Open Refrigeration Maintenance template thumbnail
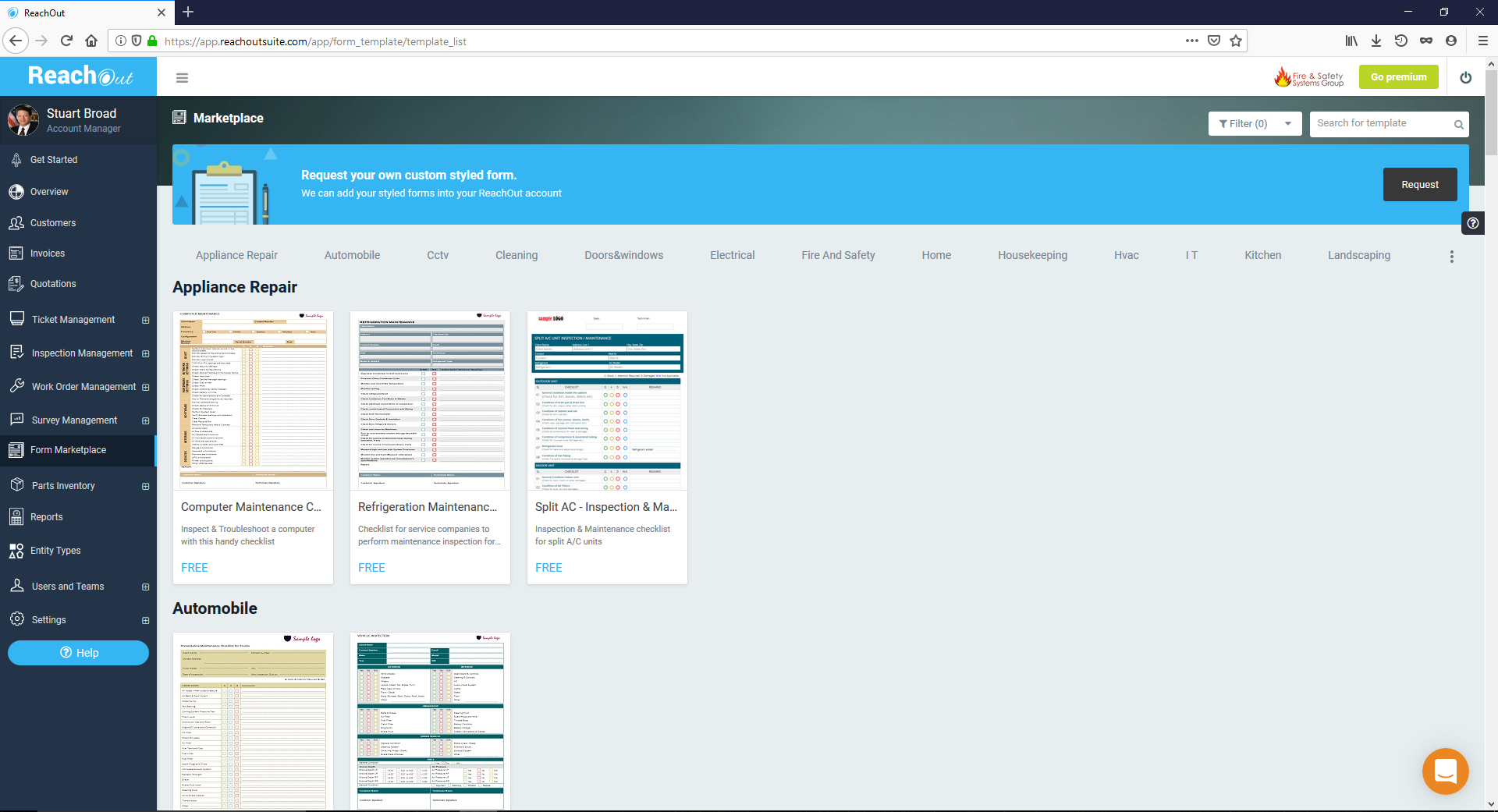This screenshot has height=812, width=1498. (x=430, y=400)
